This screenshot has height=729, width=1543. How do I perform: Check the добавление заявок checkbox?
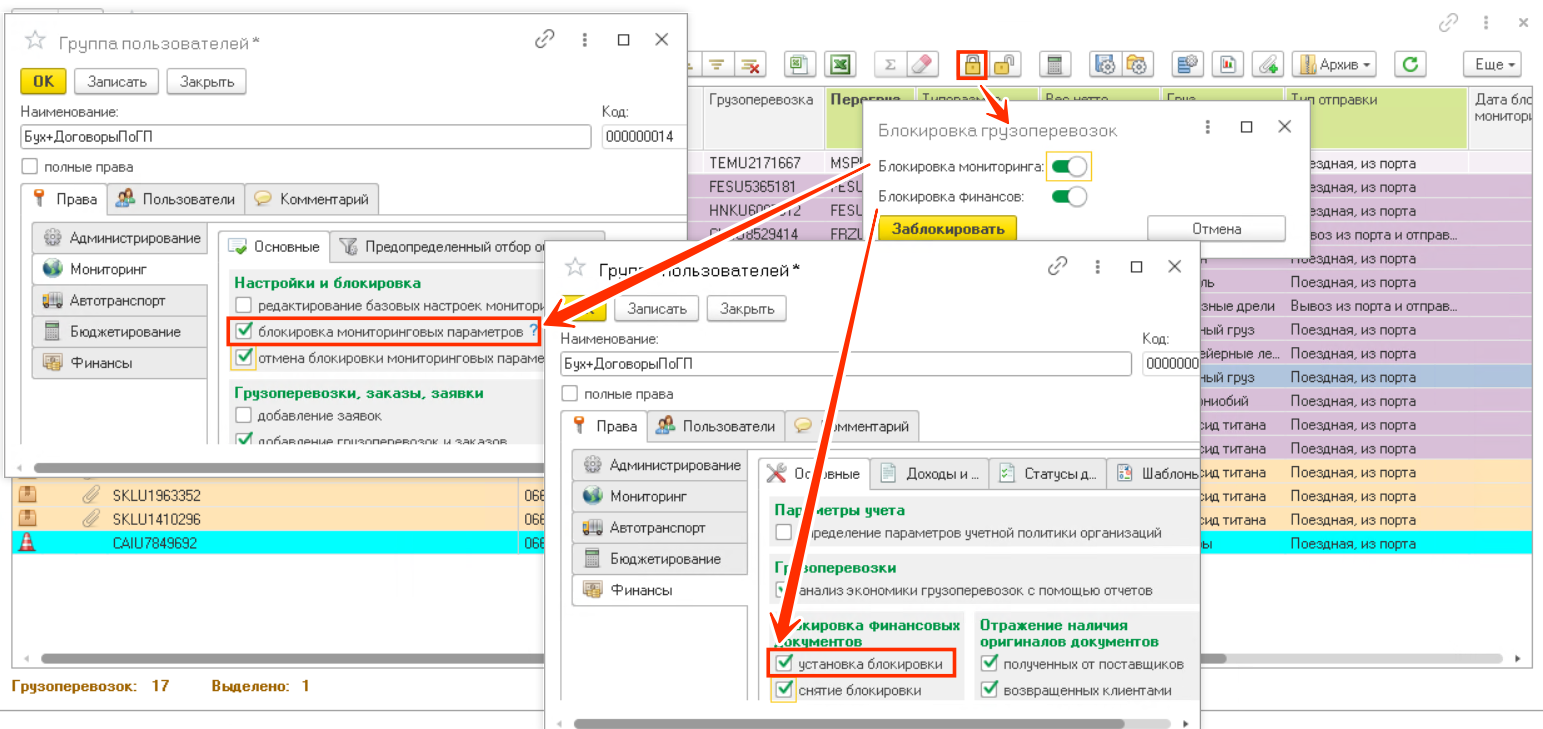243,415
